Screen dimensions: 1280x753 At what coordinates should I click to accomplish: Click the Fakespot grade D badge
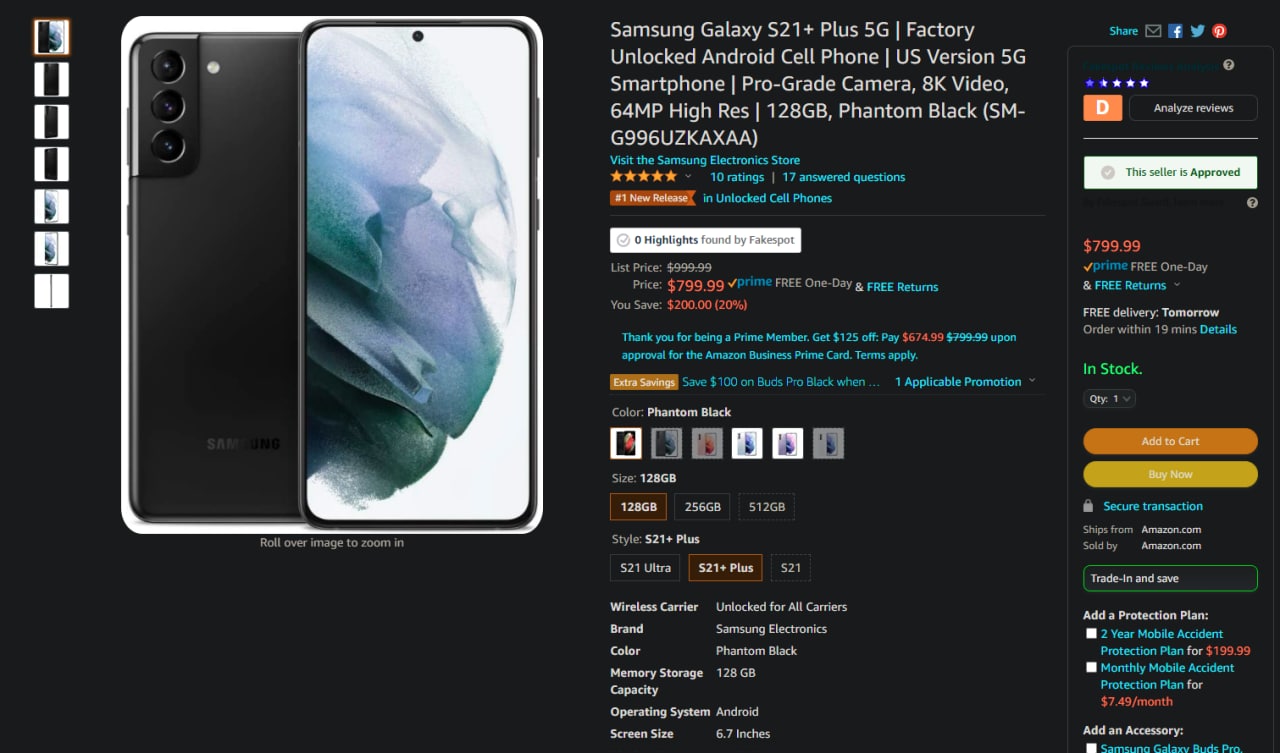(1102, 108)
